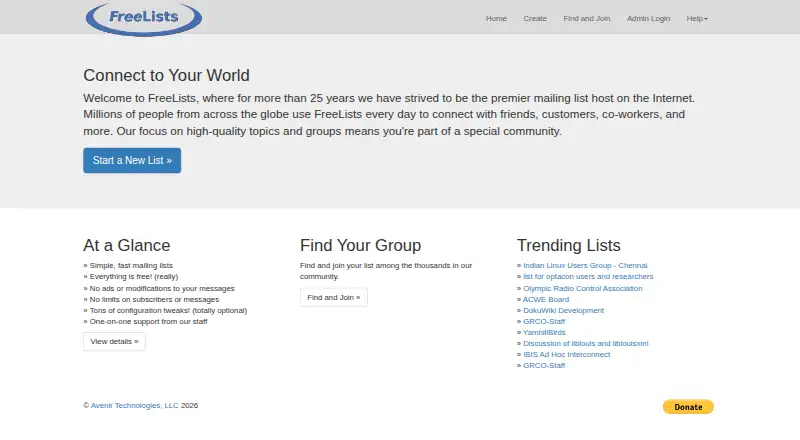Viewport: 800px width, 440px height.
Task: Click 'No limits on subscribers or messages'
Action: pyautogui.click(x=154, y=299)
